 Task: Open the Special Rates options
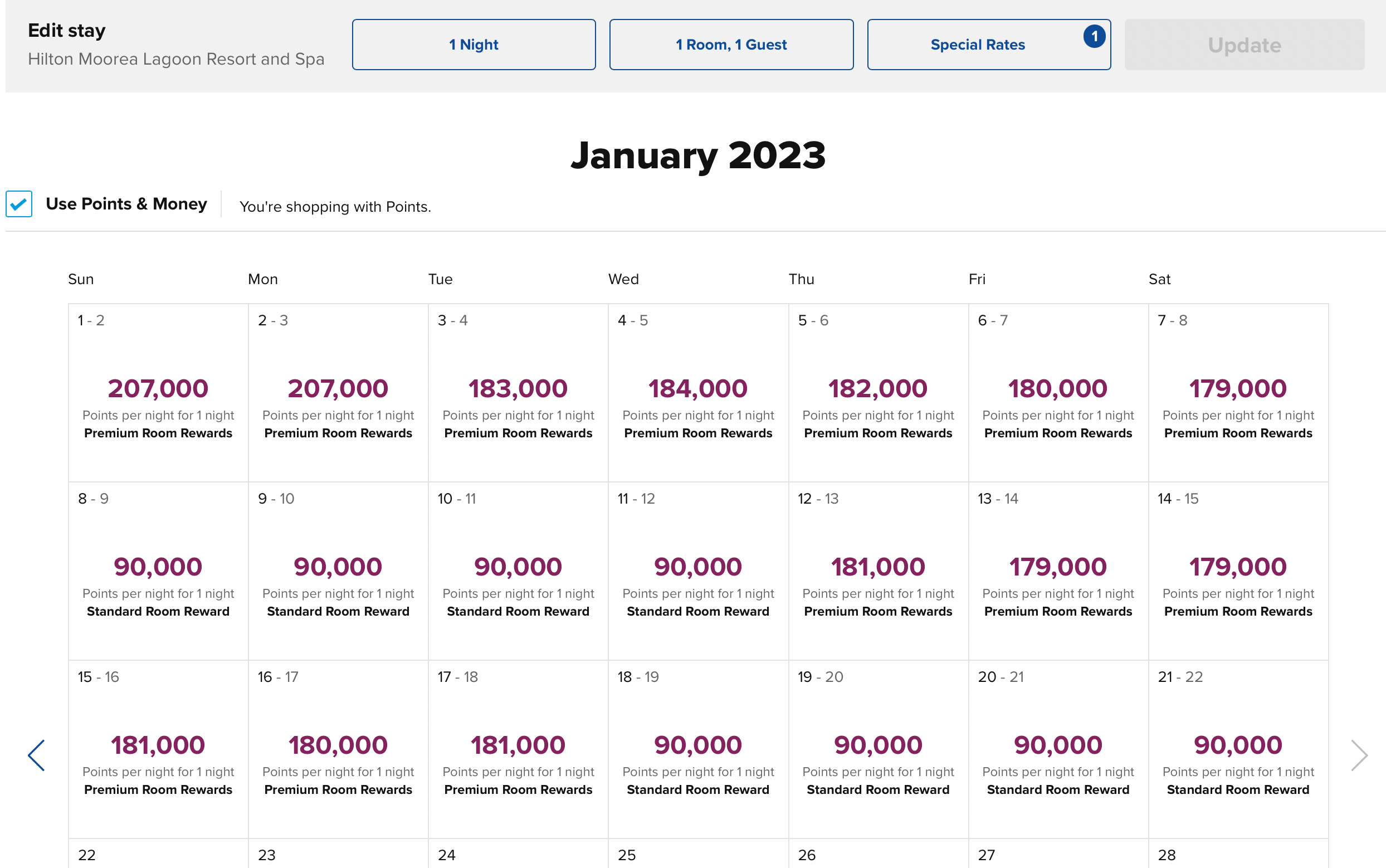(988, 45)
